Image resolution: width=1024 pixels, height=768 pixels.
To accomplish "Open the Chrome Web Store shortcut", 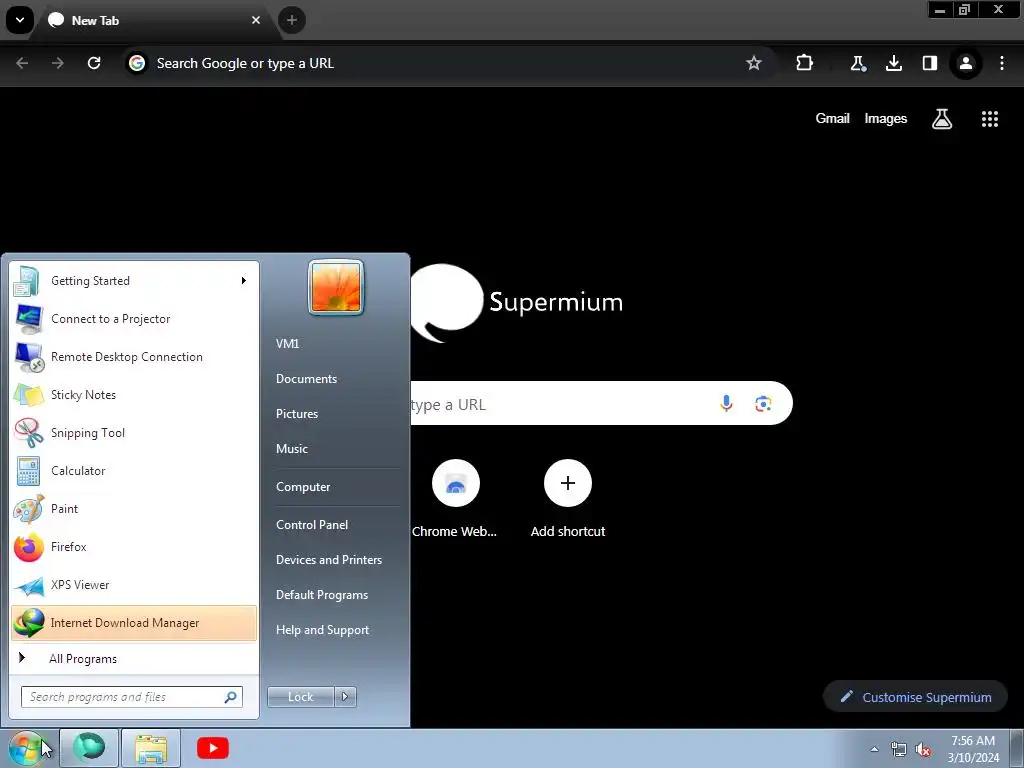I will click(455, 499).
